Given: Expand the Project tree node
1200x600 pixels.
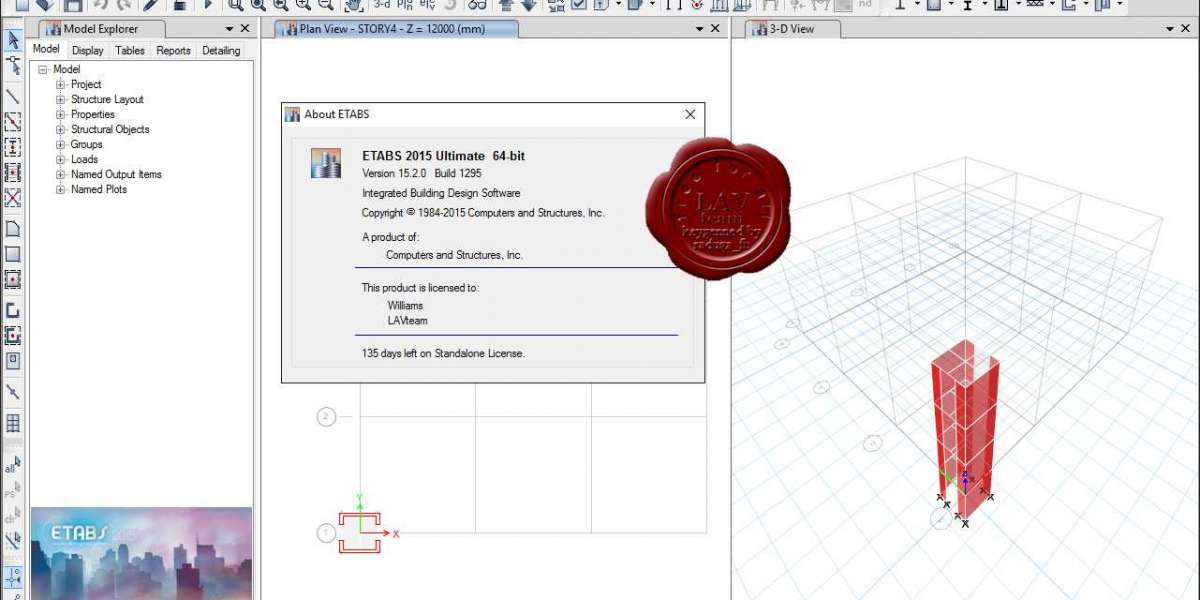Looking at the screenshot, I should pos(61,85).
